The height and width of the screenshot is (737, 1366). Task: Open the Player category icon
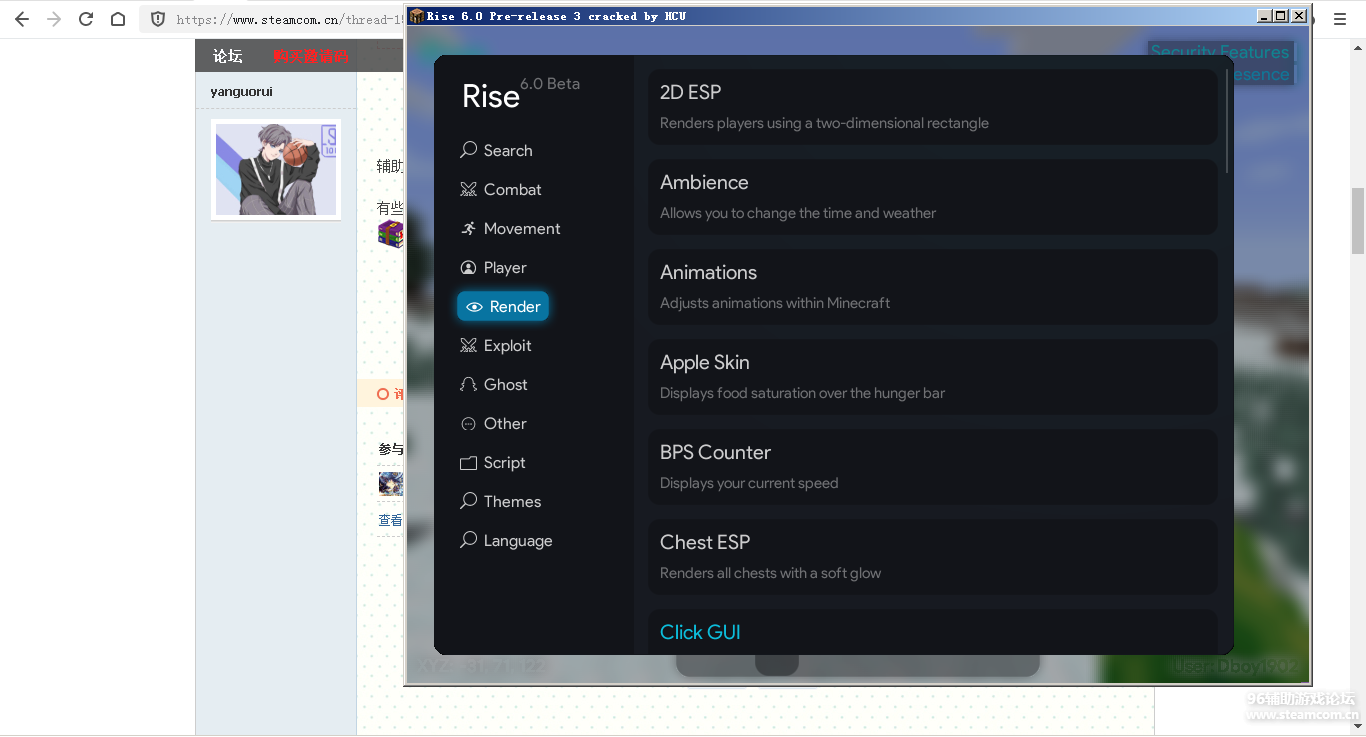tap(468, 267)
